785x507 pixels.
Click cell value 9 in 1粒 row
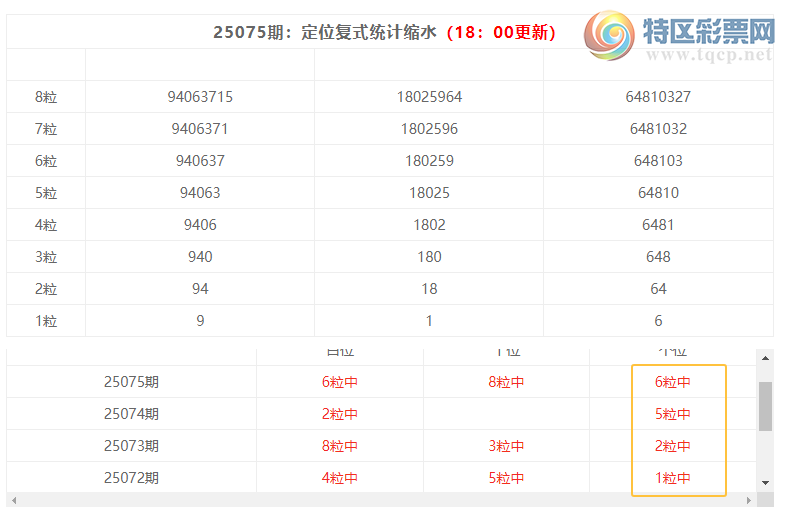pyautogui.click(x=200, y=321)
